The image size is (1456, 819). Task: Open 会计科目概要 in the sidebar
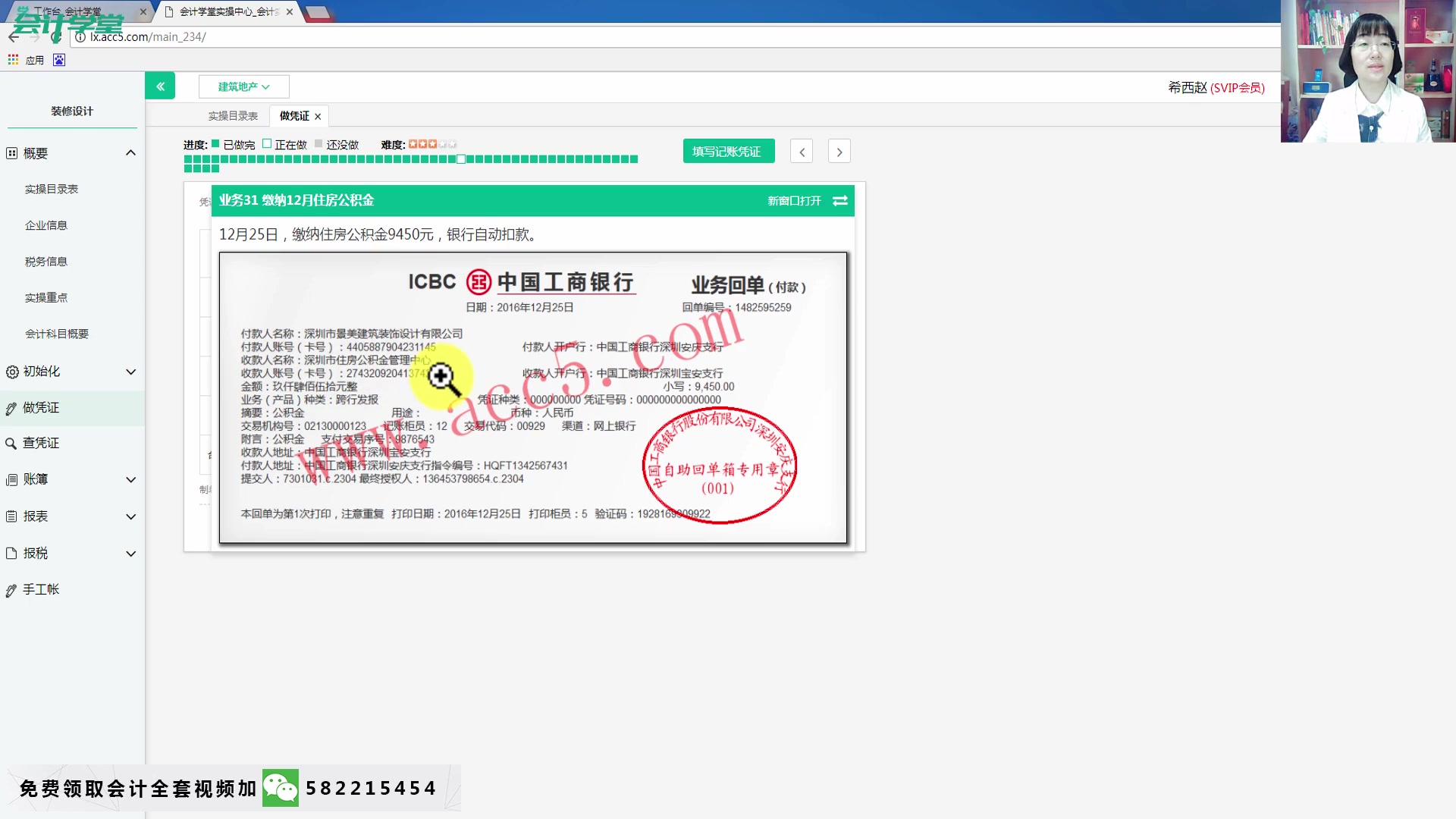pyautogui.click(x=57, y=334)
